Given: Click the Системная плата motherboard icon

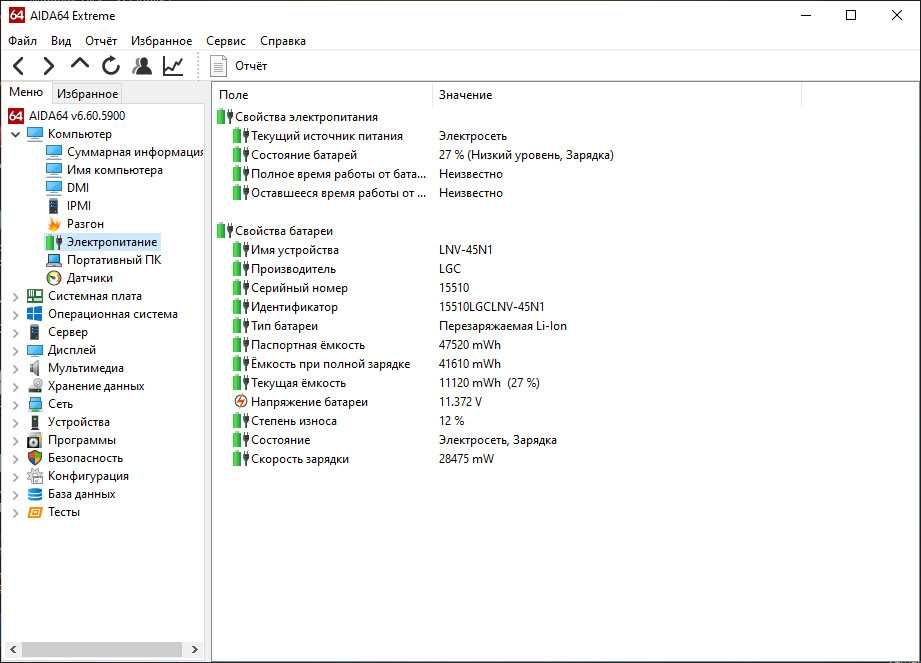Looking at the screenshot, I should coord(35,296).
